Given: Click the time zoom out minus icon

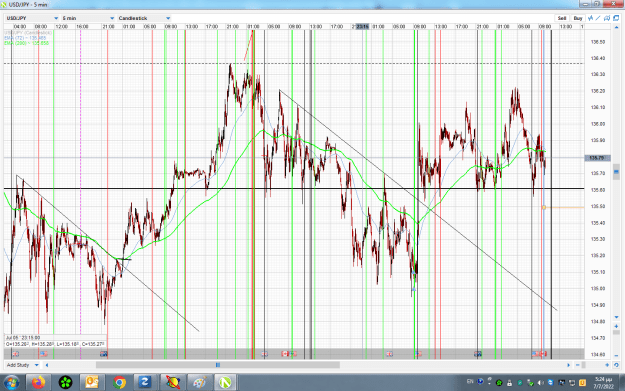Looking at the screenshot, I should (578, 365).
